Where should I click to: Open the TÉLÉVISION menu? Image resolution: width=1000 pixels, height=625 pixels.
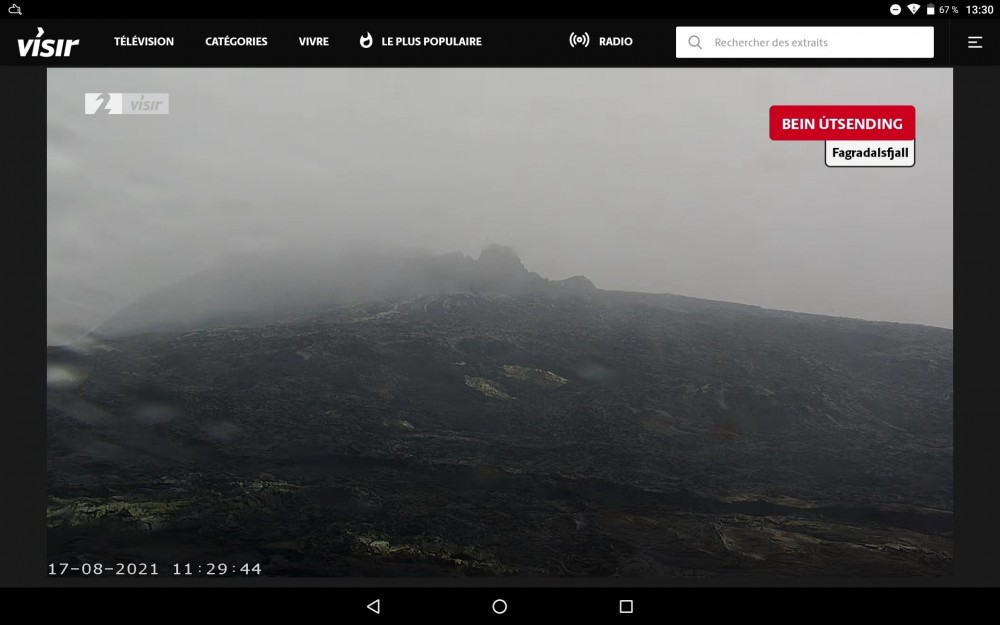tap(143, 41)
